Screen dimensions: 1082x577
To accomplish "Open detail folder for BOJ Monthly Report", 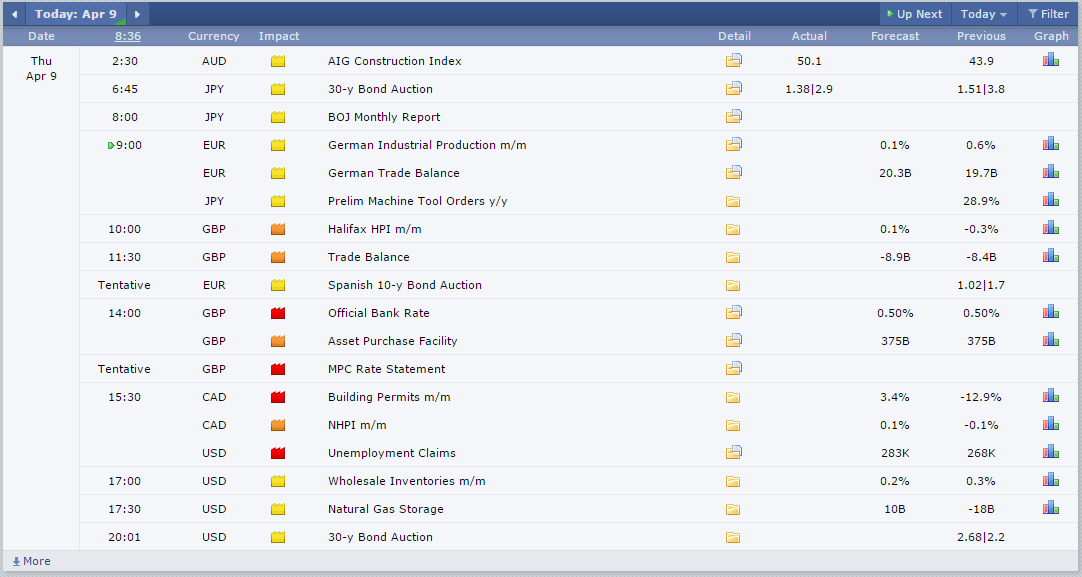I will click(x=734, y=117).
